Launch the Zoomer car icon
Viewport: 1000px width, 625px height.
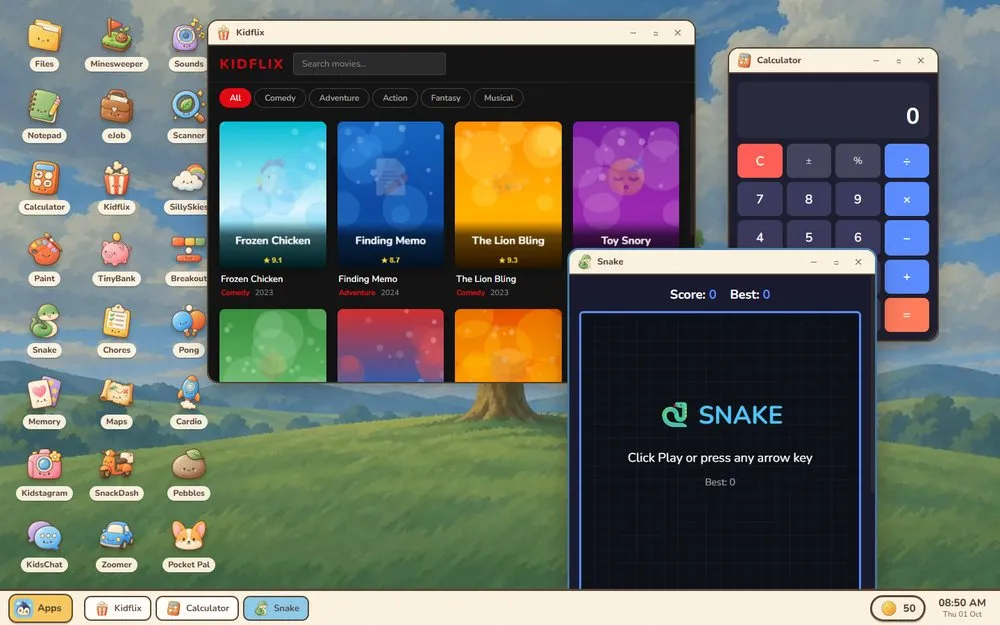(x=117, y=544)
